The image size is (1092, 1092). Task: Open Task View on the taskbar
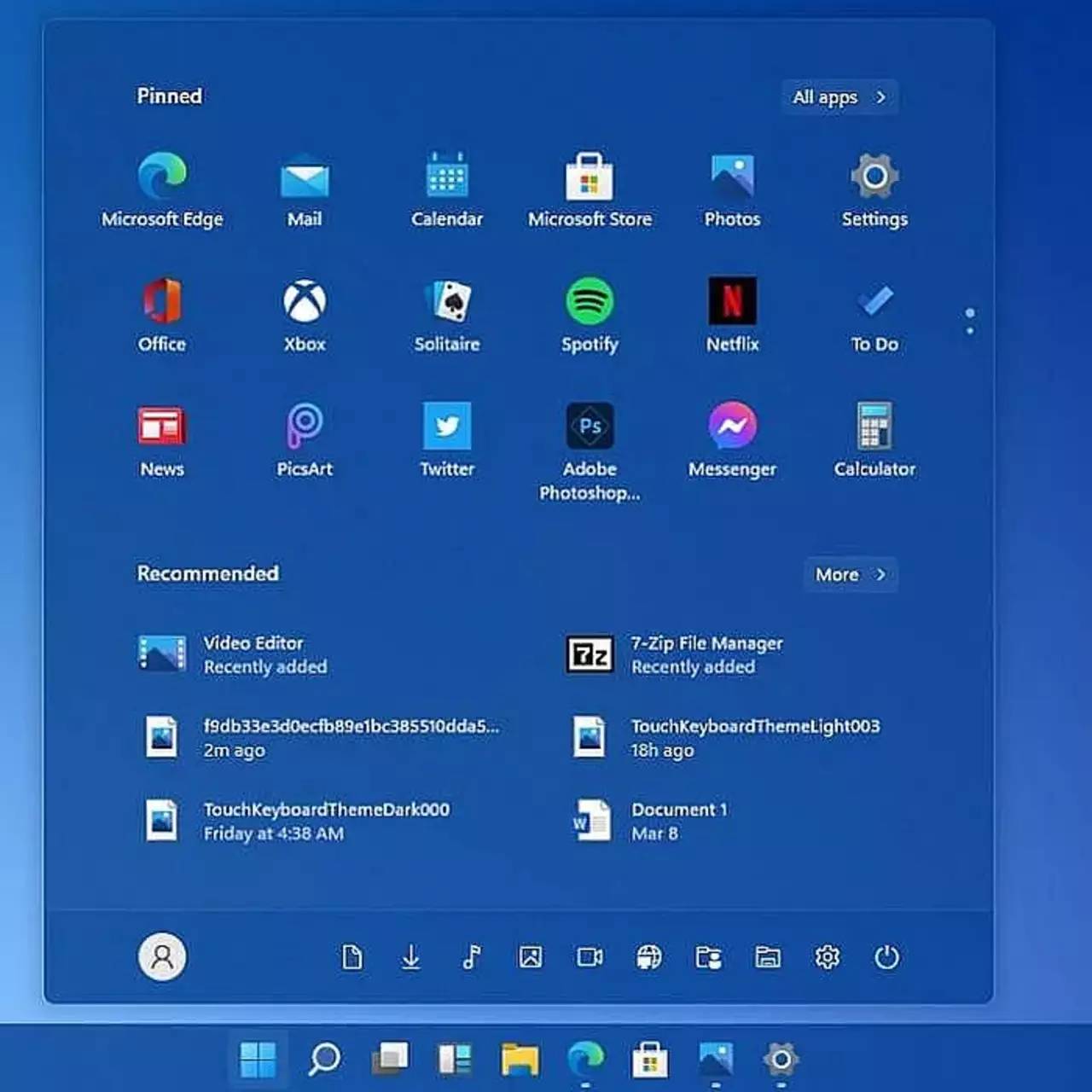(x=390, y=1060)
